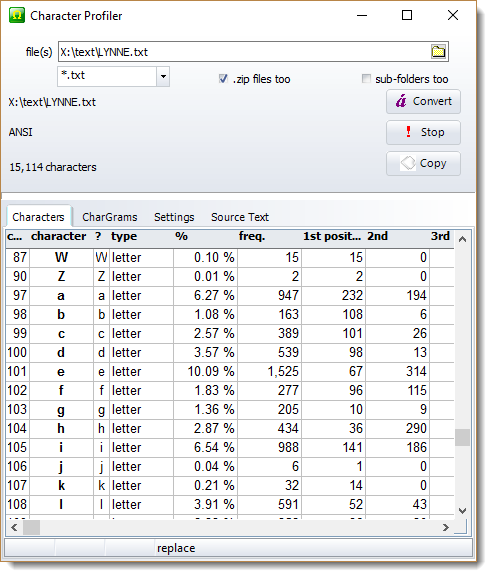The height and width of the screenshot is (577, 492).
Task: Click the Character Profiler app icon
Action: (x=17, y=15)
